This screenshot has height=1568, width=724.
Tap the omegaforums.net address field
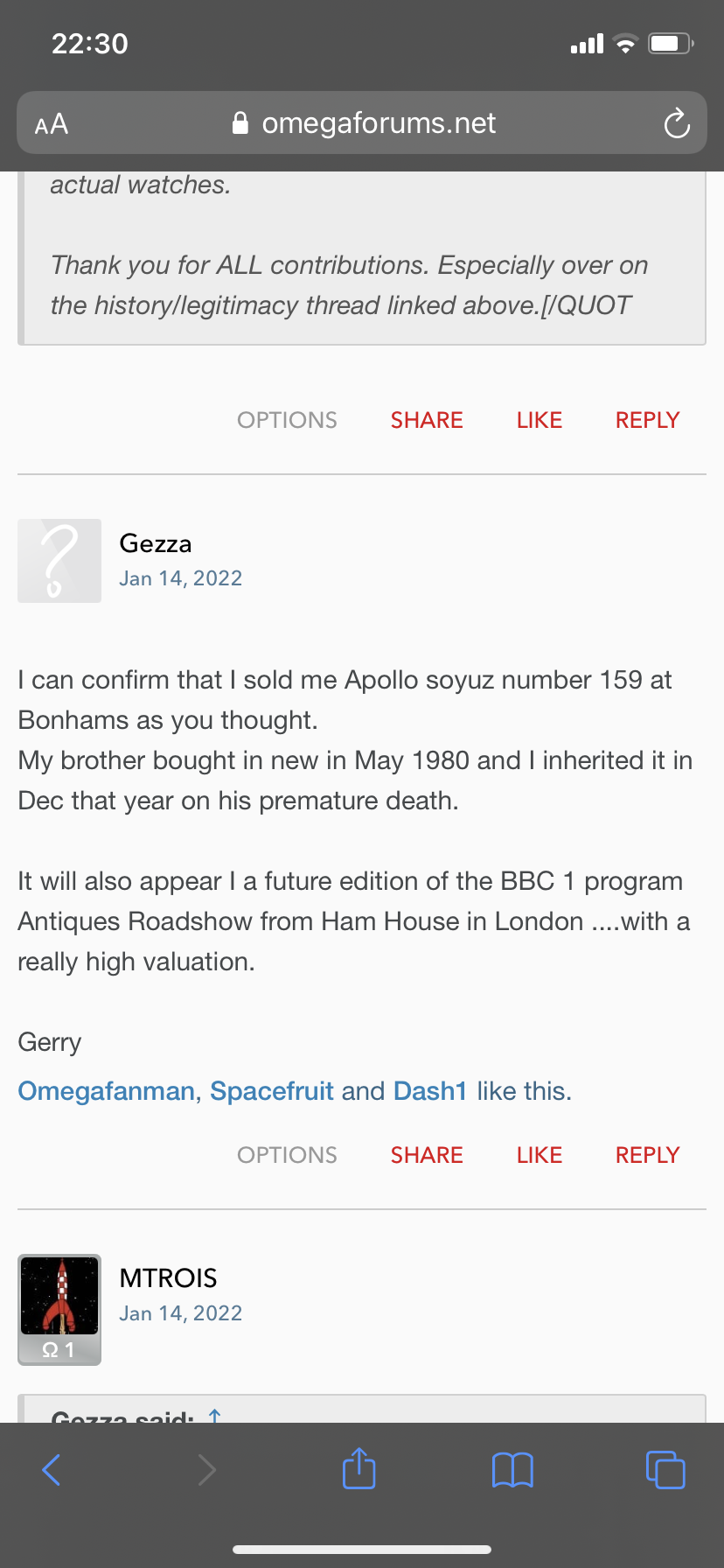tap(378, 123)
